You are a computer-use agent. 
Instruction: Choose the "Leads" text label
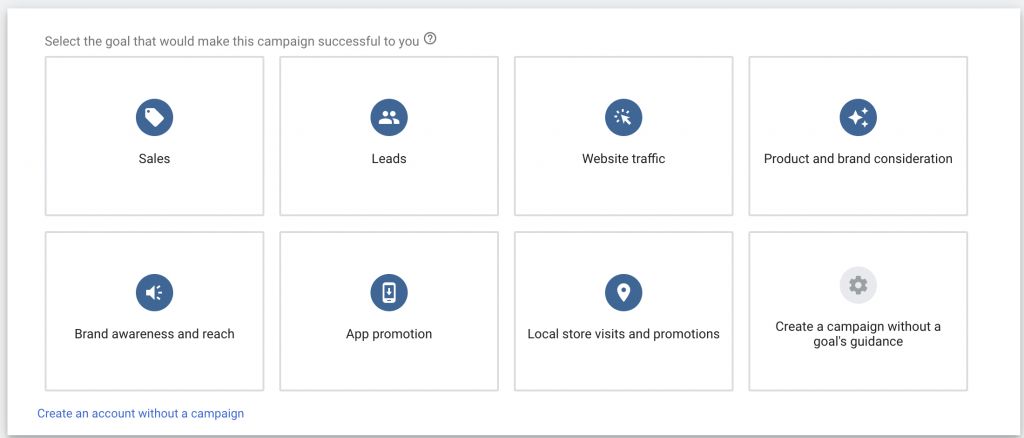point(389,159)
